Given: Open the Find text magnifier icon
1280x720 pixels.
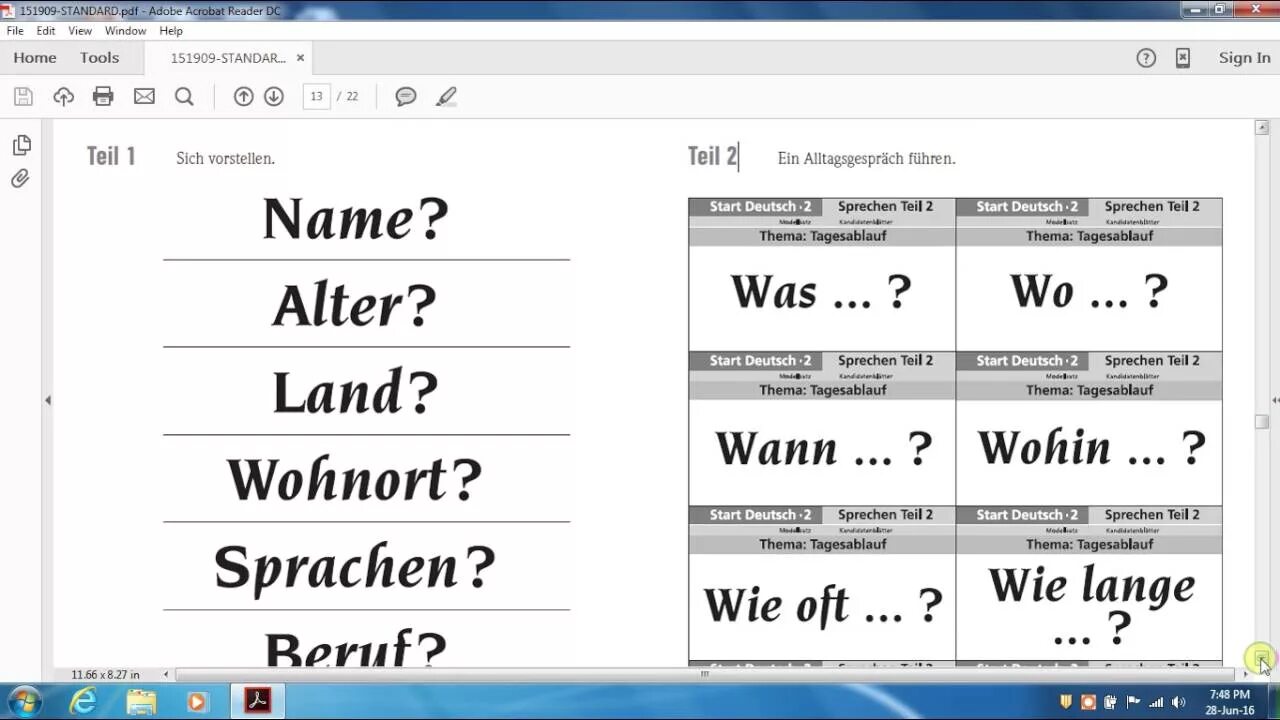Looking at the screenshot, I should pyautogui.click(x=184, y=96).
